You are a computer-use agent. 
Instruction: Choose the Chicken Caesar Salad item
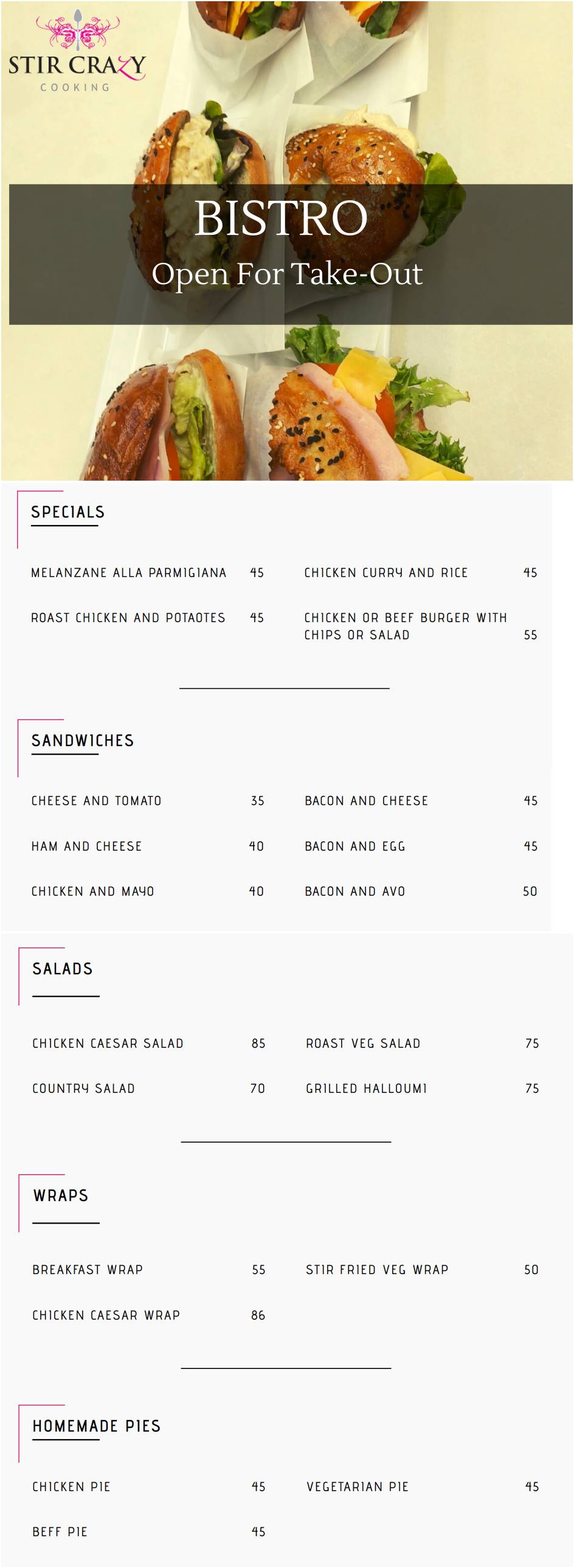click(108, 1044)
